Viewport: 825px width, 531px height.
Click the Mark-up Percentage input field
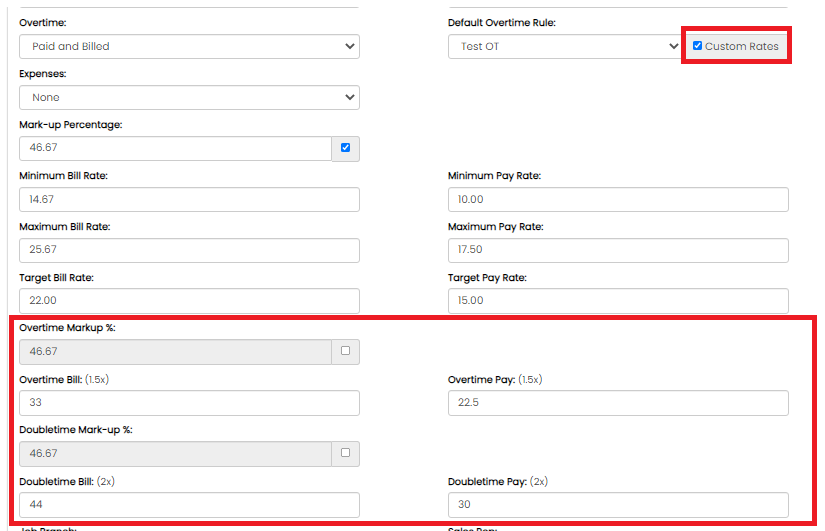point(175,148)
